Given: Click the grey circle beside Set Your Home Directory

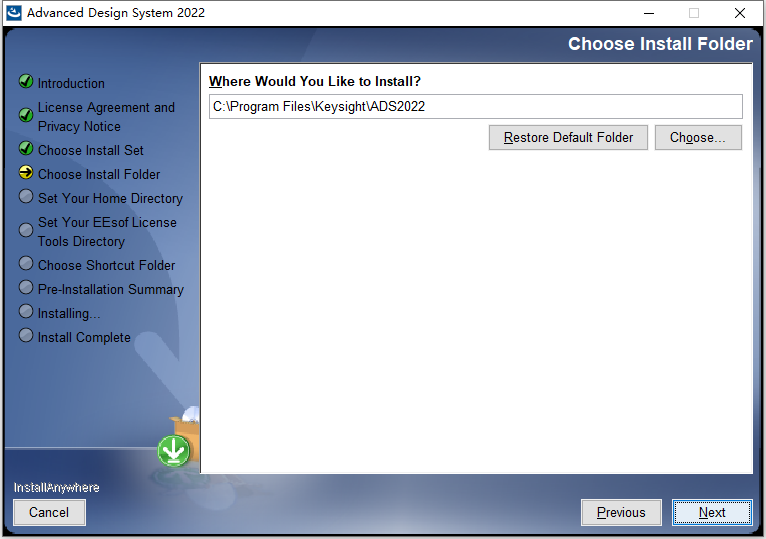Looking at the screenshot, I should [26, 196].
